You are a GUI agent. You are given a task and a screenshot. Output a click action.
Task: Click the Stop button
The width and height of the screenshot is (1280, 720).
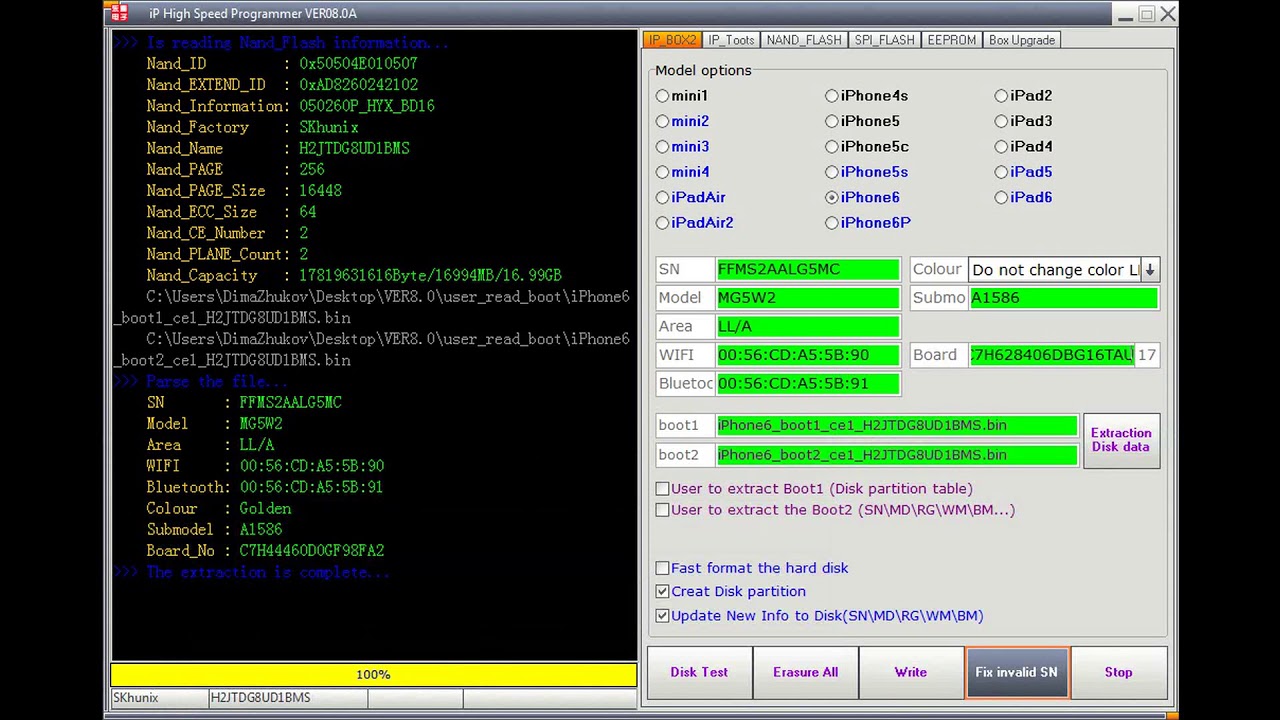tap(1118, 672)
